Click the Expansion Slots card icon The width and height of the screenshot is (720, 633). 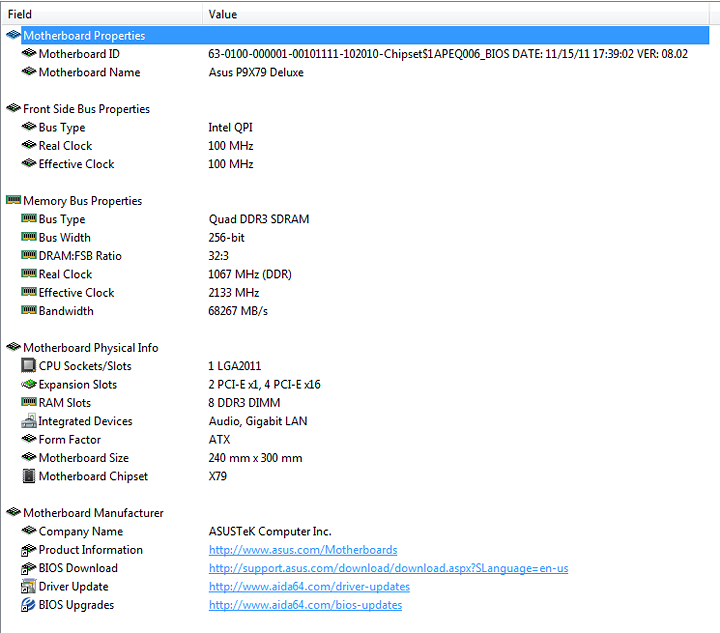pyautogui.click(x=28, y=384)
